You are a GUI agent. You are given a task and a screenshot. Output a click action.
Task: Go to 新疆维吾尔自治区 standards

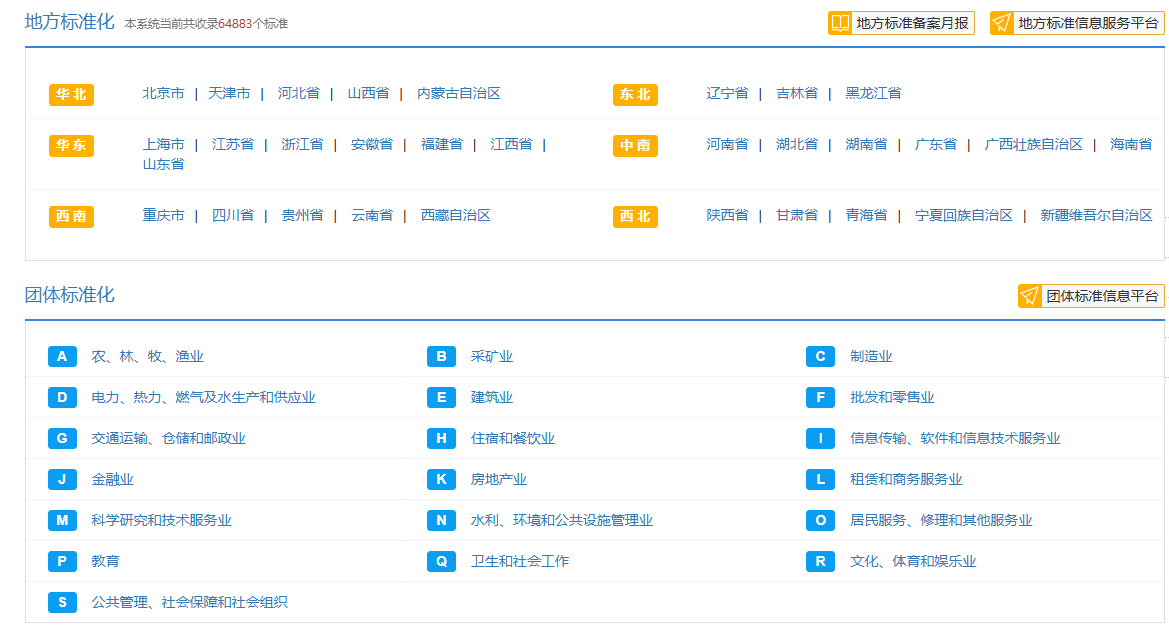point(1096,216)
